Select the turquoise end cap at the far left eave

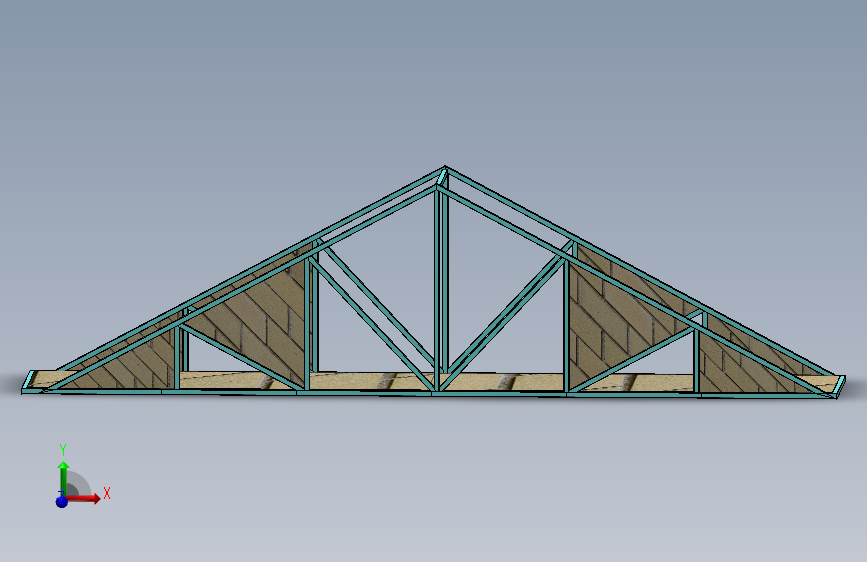click(x=28, y=382)
